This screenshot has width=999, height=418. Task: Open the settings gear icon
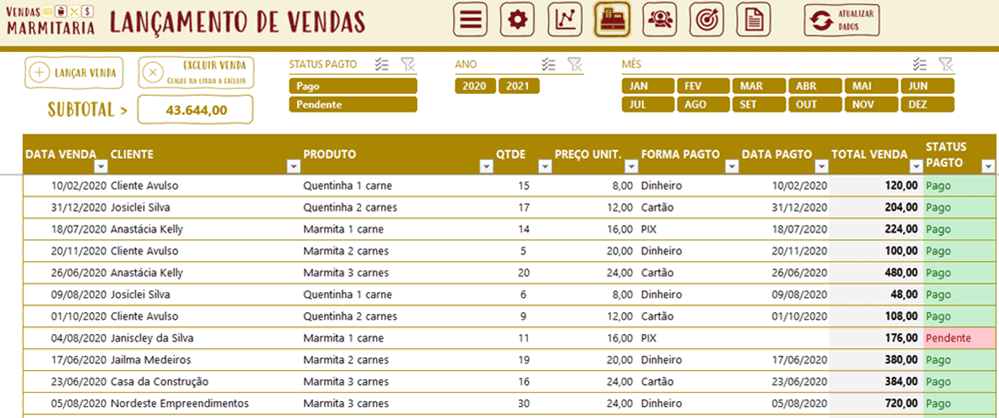517,20
